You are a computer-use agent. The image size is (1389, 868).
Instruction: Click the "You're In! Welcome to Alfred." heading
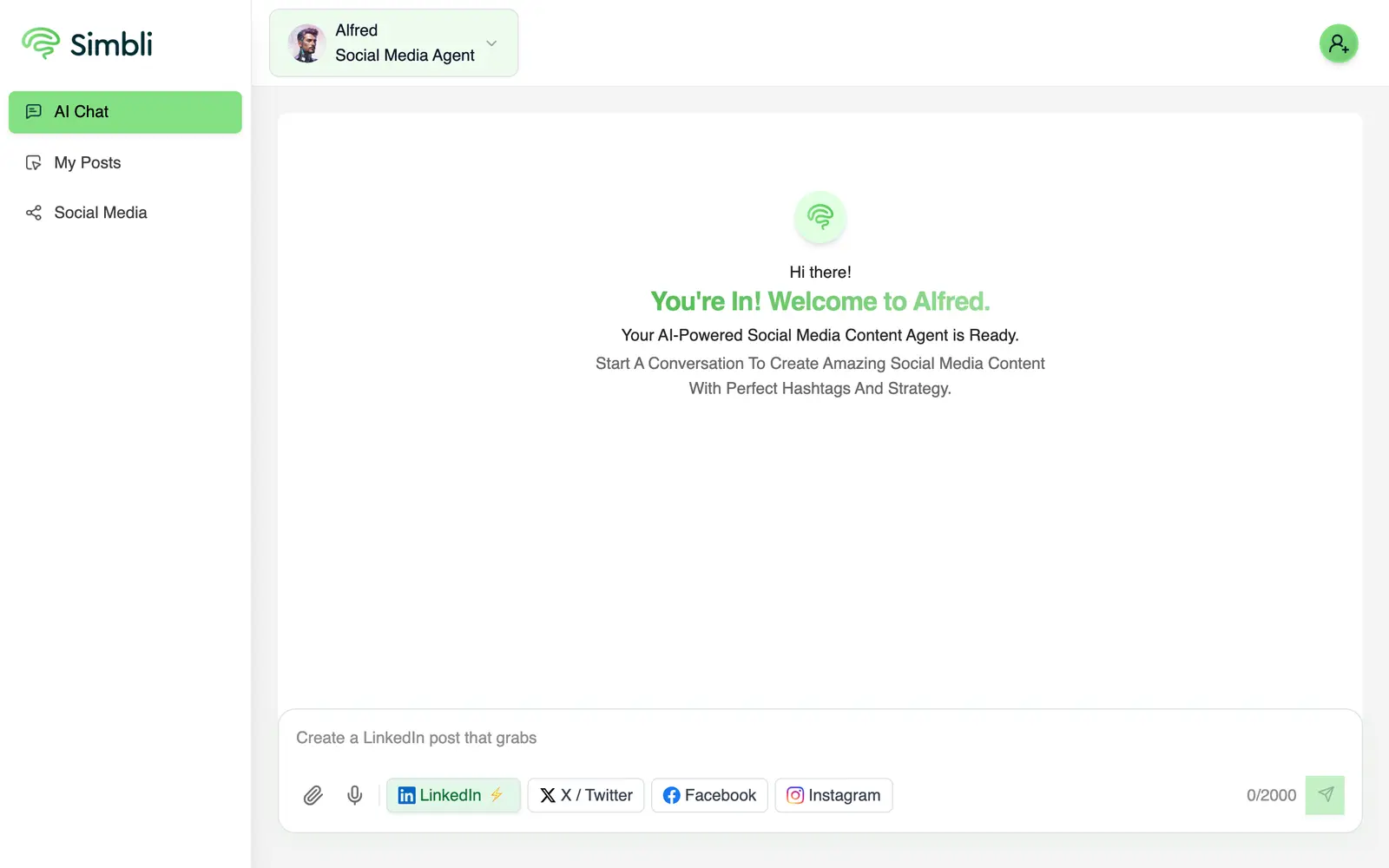(x=820, y=301)
